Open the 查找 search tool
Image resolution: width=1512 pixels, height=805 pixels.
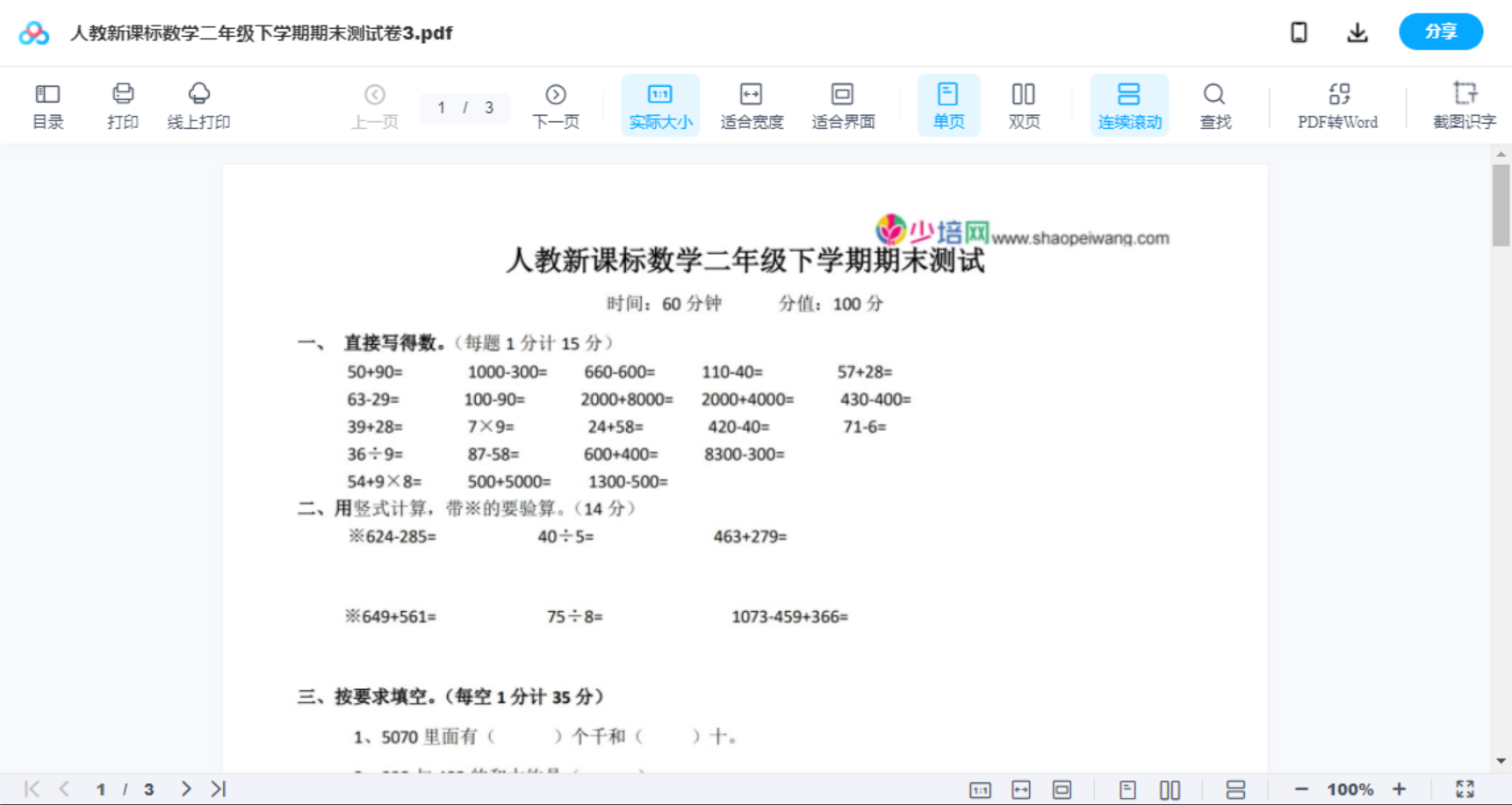click(1214, 104)
